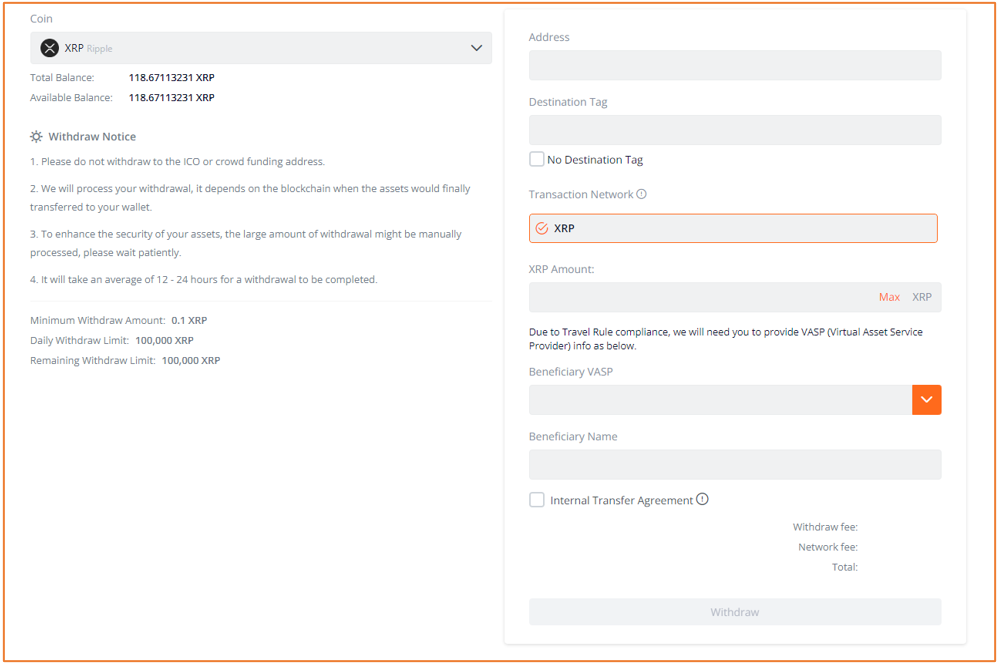
Task: Click the XRP Ripple coin logo icon
Action: pos(50,48)
